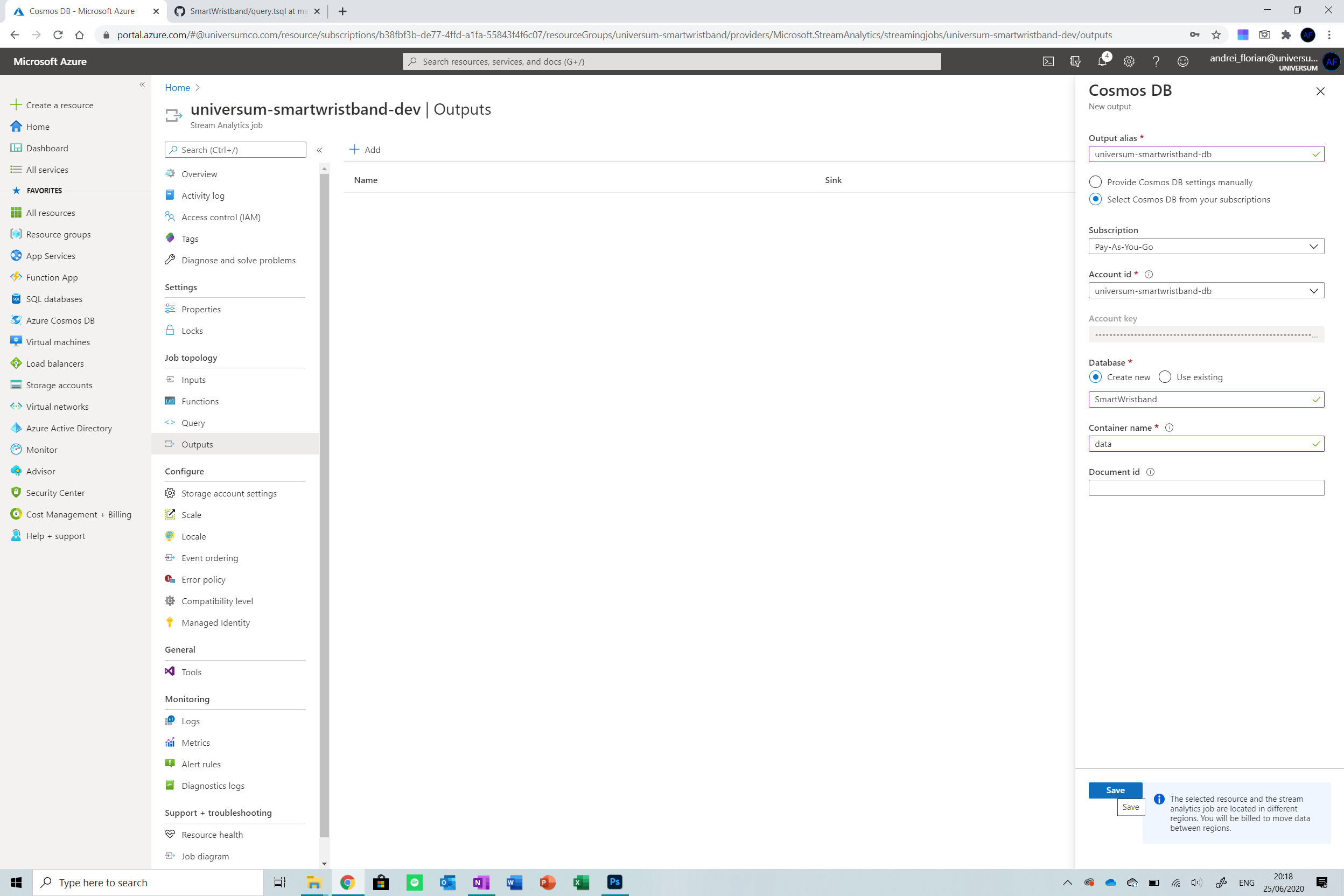Select Provide Cosmos DB settings manually

(x=1095, y=181)
